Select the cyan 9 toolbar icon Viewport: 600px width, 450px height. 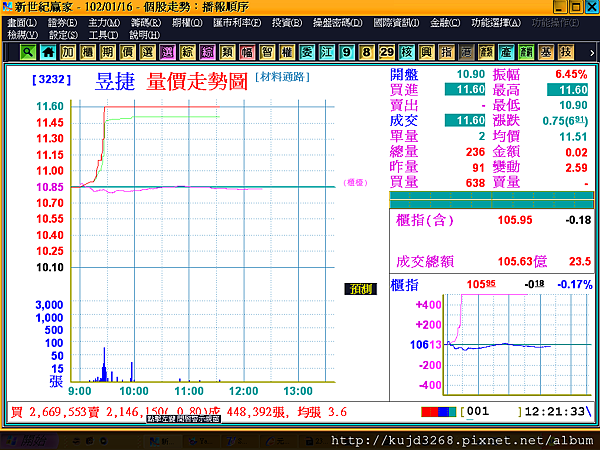346,52
